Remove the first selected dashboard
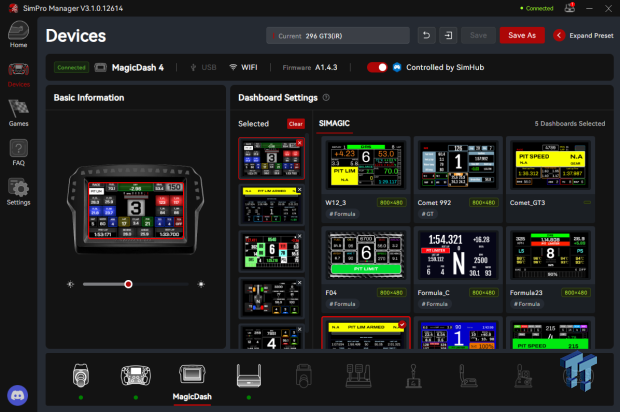 click(299, 143)
